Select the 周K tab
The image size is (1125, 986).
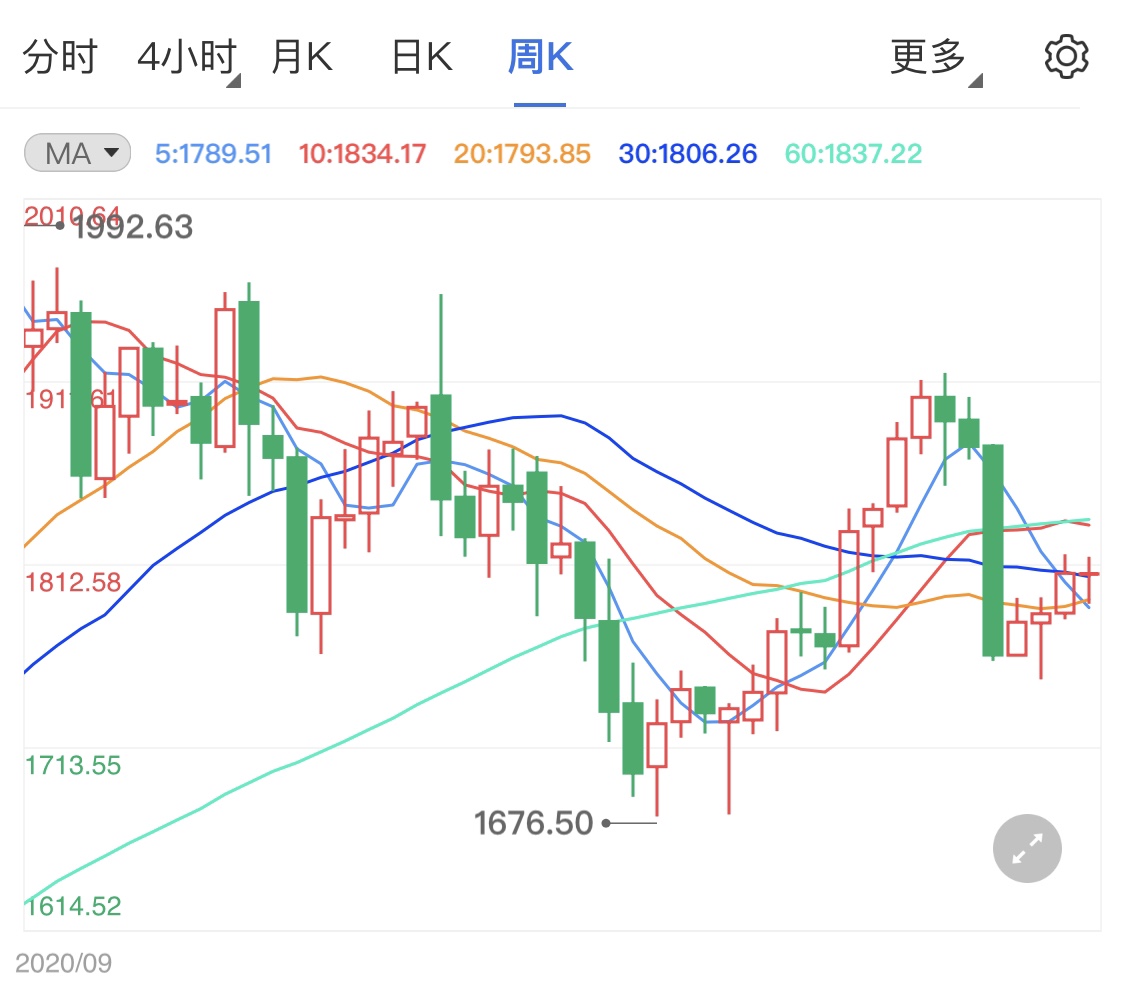point(540,57)
